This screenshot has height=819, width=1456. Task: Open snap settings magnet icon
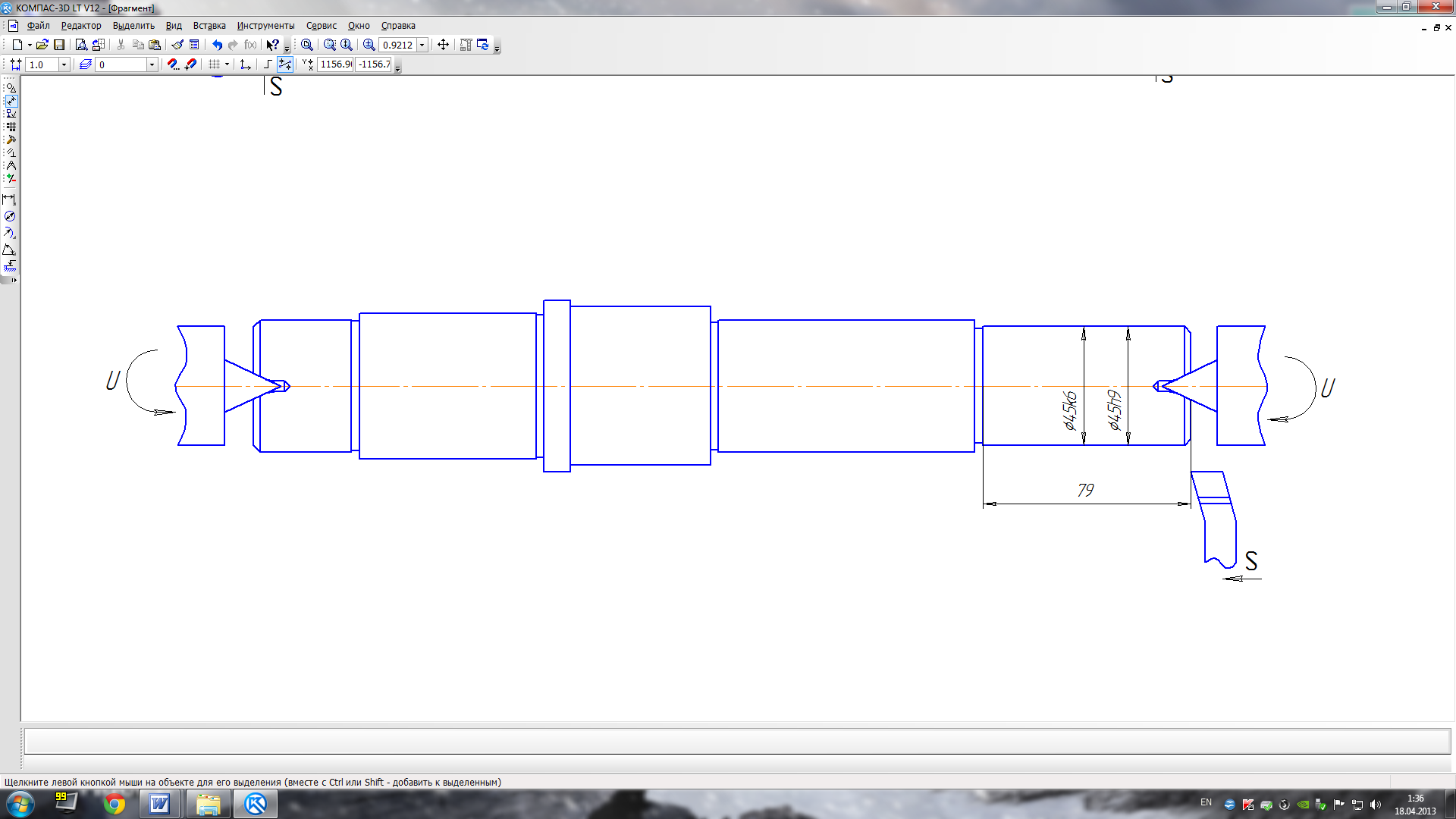[x=173, y=64]
